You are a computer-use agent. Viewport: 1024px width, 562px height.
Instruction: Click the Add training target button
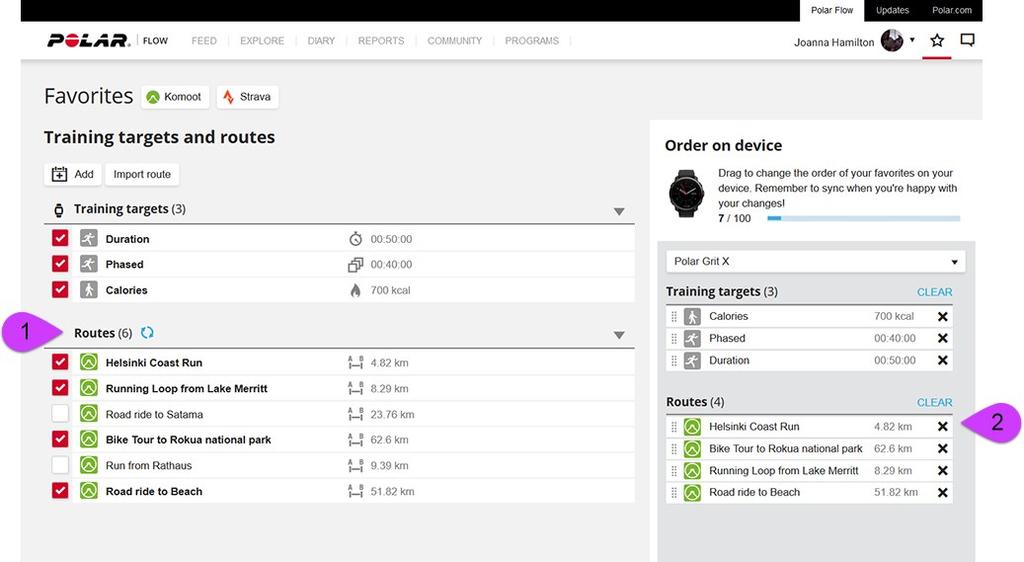click(72, 174)
